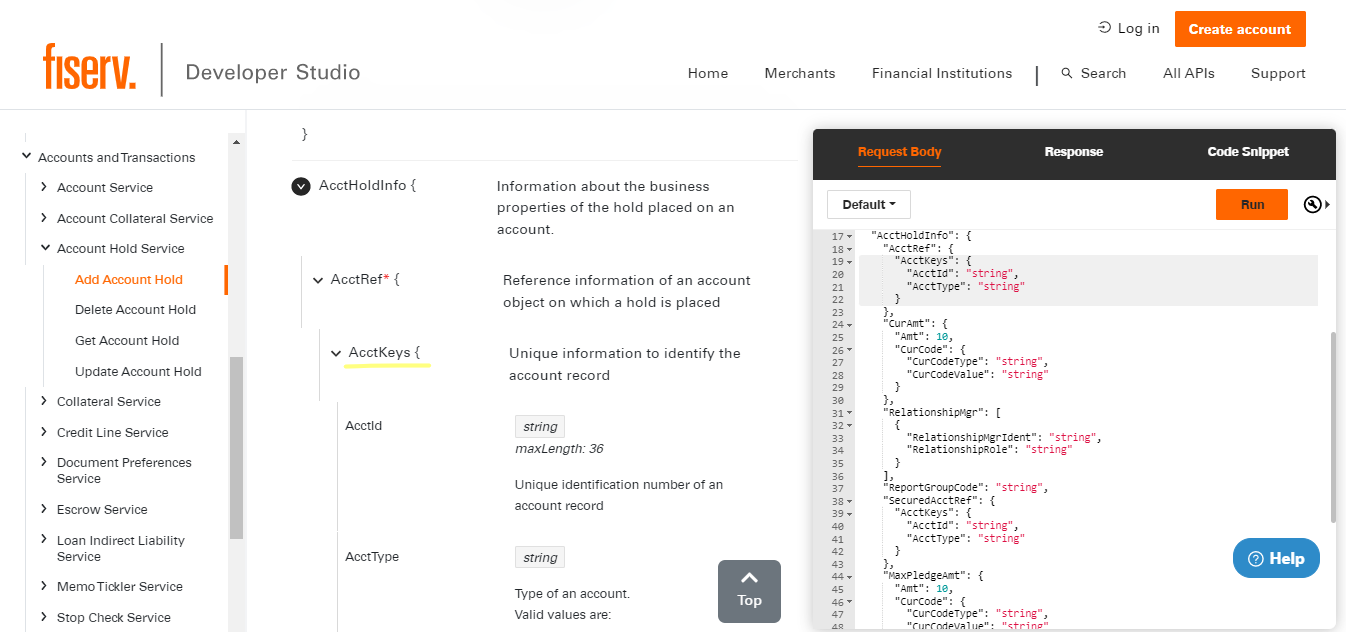Click "RelationshipRole" line in editor
Image resolution: width=1346 pixels, height=632 pixels.
click(989, 450)
